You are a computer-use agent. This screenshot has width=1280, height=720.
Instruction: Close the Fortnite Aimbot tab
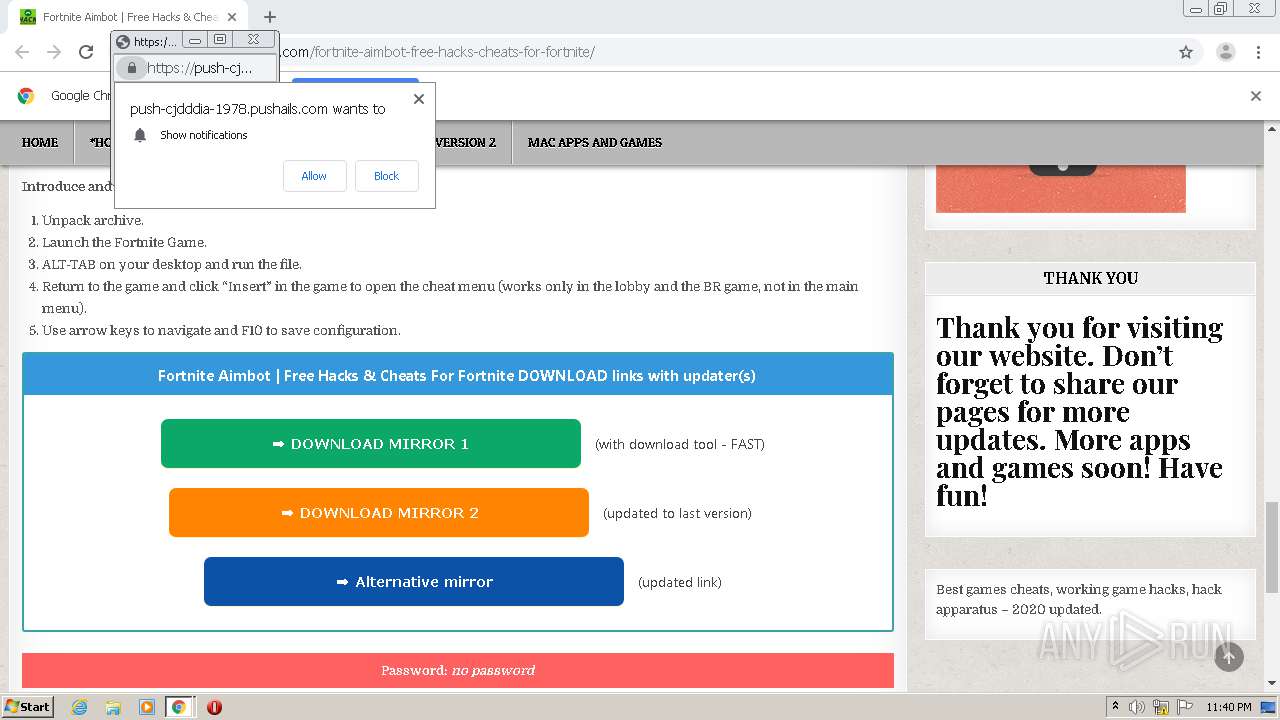point(232,17)
